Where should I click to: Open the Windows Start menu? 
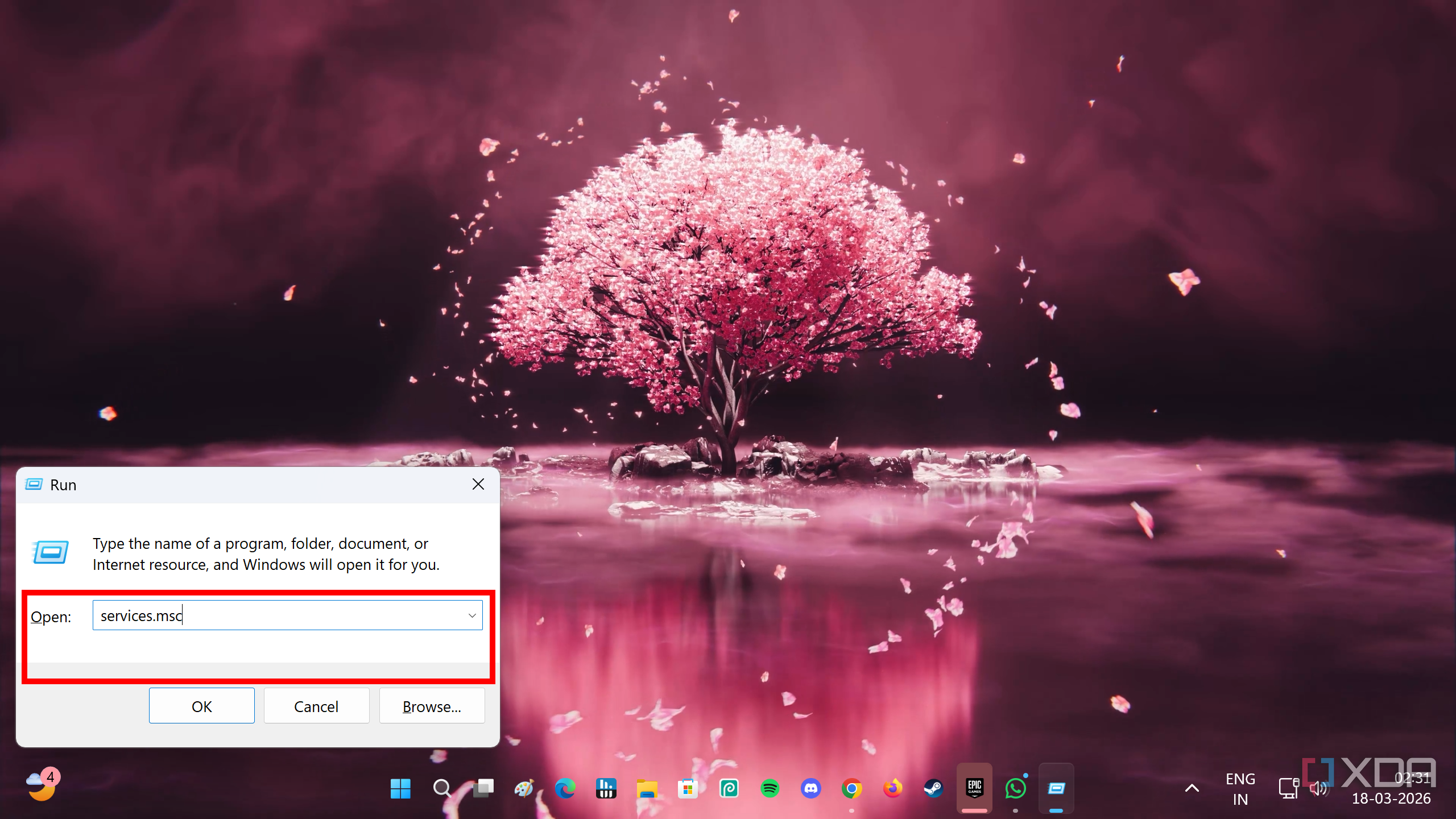(400, 788)
